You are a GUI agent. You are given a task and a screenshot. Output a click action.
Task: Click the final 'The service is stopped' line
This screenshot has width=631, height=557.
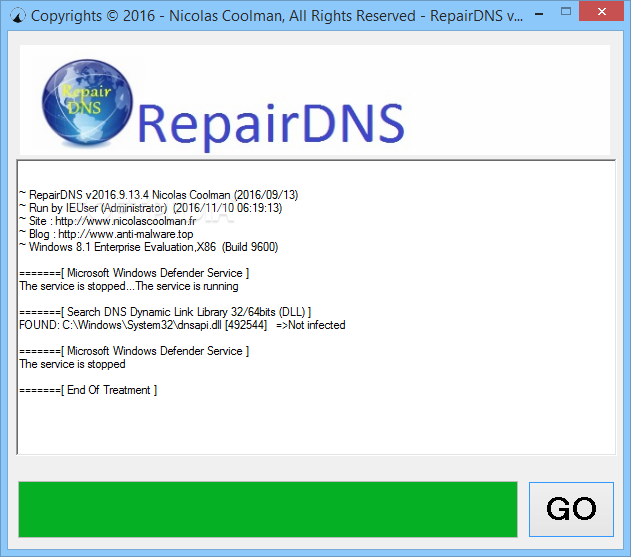[x=72, y=364]
